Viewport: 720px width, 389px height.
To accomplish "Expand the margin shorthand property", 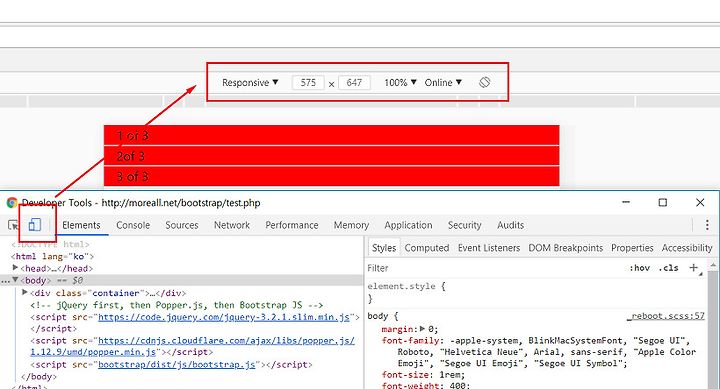I will click(x=422, y=329).
